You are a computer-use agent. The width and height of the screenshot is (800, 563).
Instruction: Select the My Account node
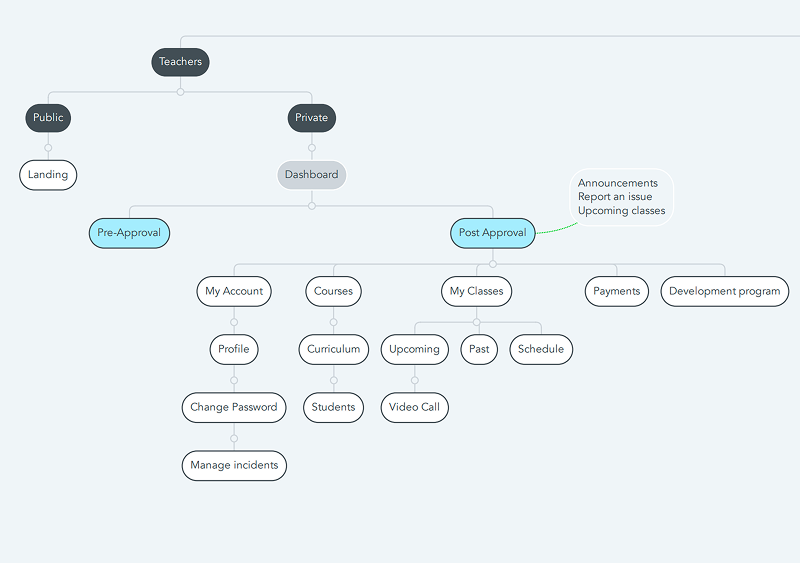pyautogui.click(x=234, y=291)
